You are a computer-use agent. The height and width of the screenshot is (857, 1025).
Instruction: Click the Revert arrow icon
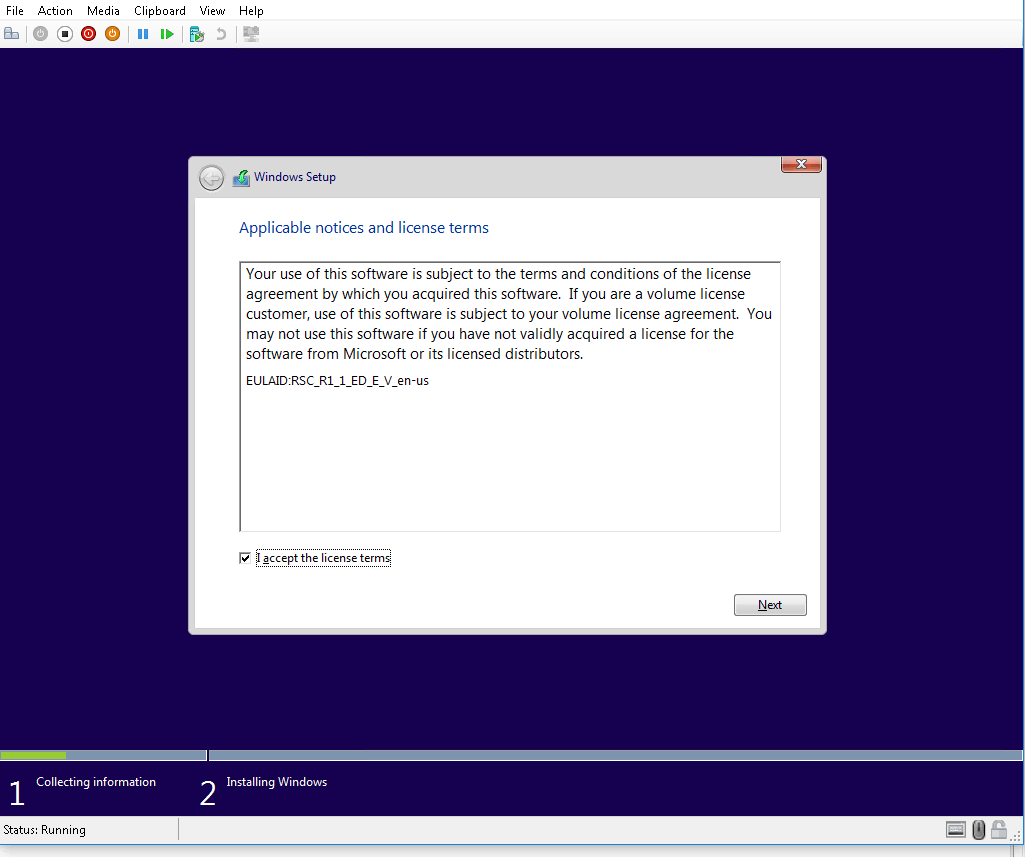coord(221,34)
